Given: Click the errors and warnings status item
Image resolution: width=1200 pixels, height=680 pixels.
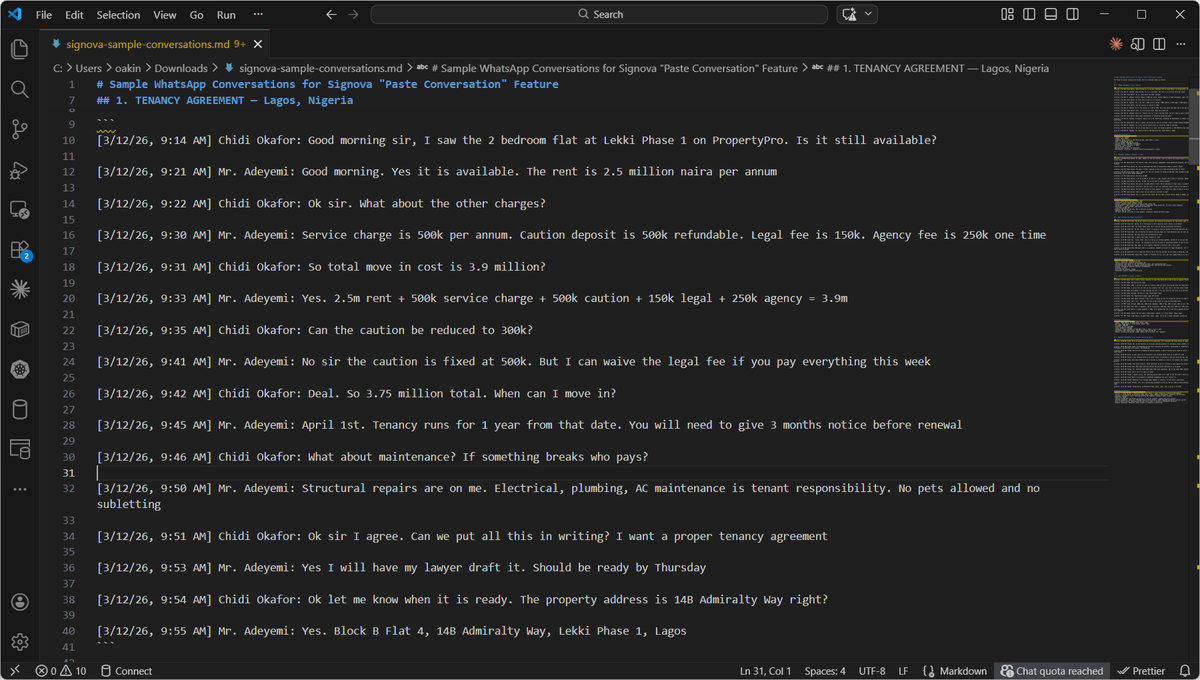Looking at the screenshot, I should pos(61,671).
